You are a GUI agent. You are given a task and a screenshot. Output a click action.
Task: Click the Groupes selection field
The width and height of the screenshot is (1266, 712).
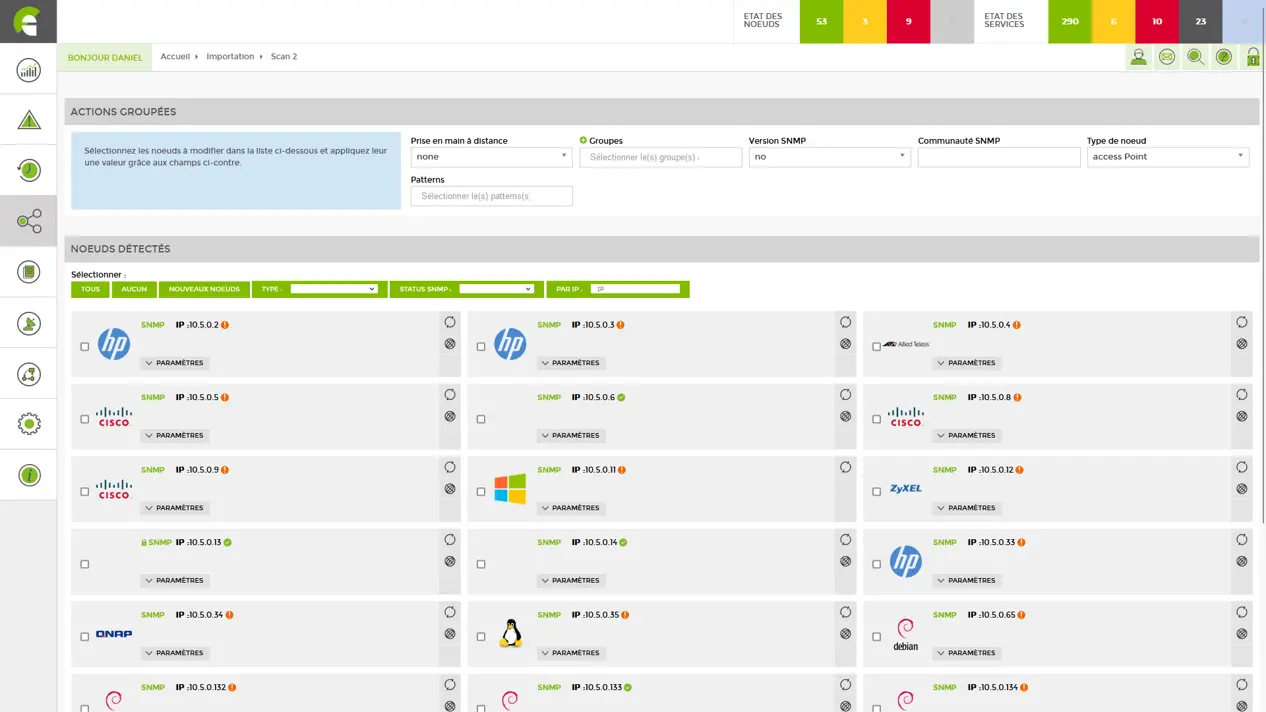click(x=661, y=157)
